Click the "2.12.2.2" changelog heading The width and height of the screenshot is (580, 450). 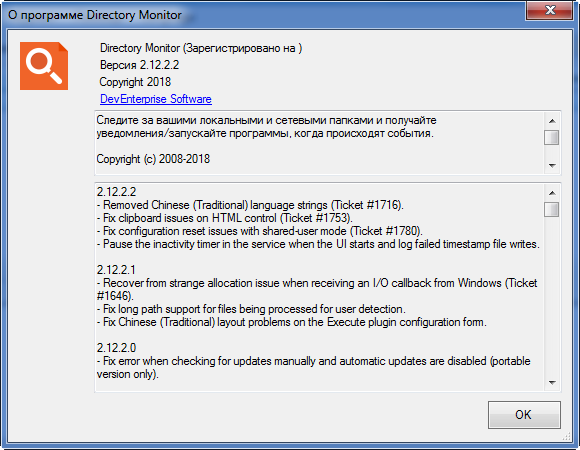pos(117,192)
